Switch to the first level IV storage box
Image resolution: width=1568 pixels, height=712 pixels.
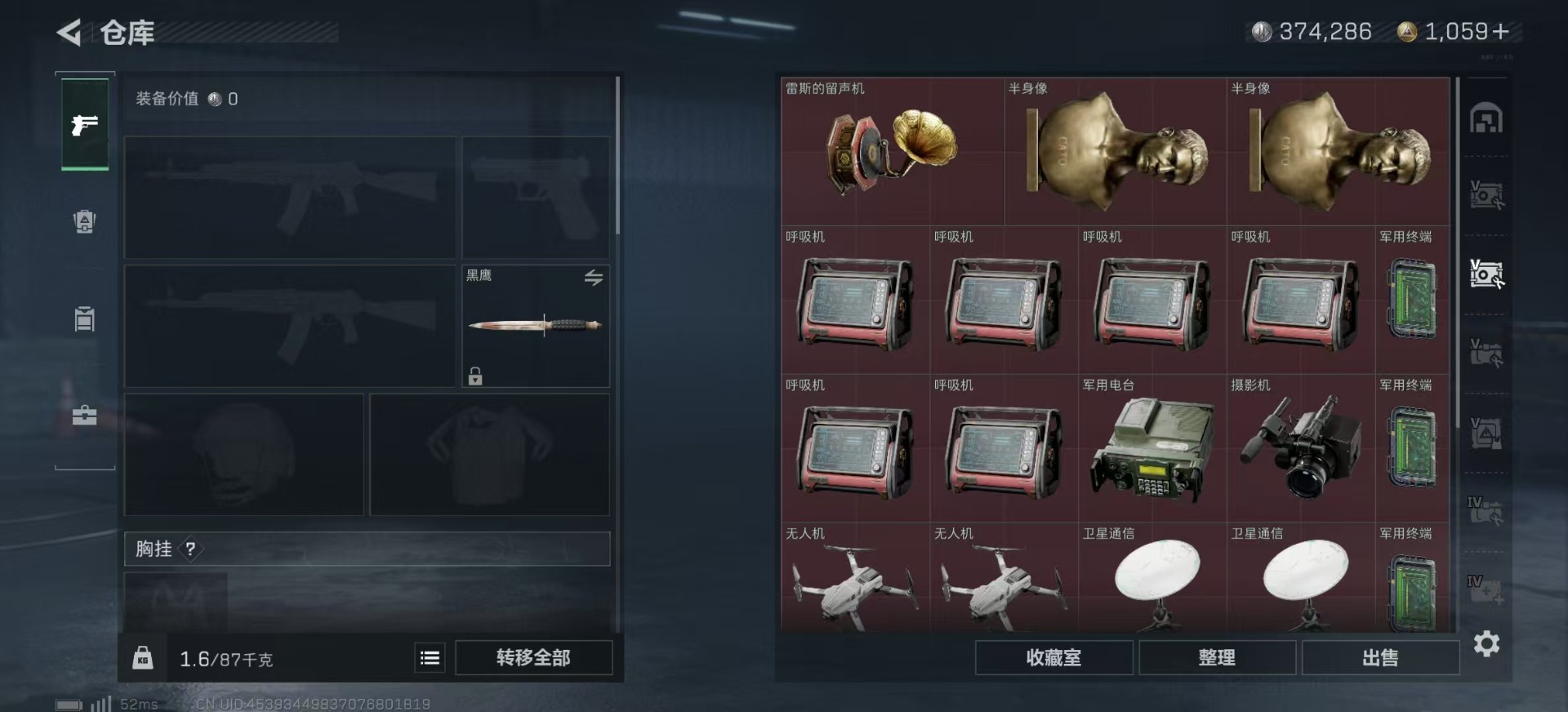(x=1485, y=510)
